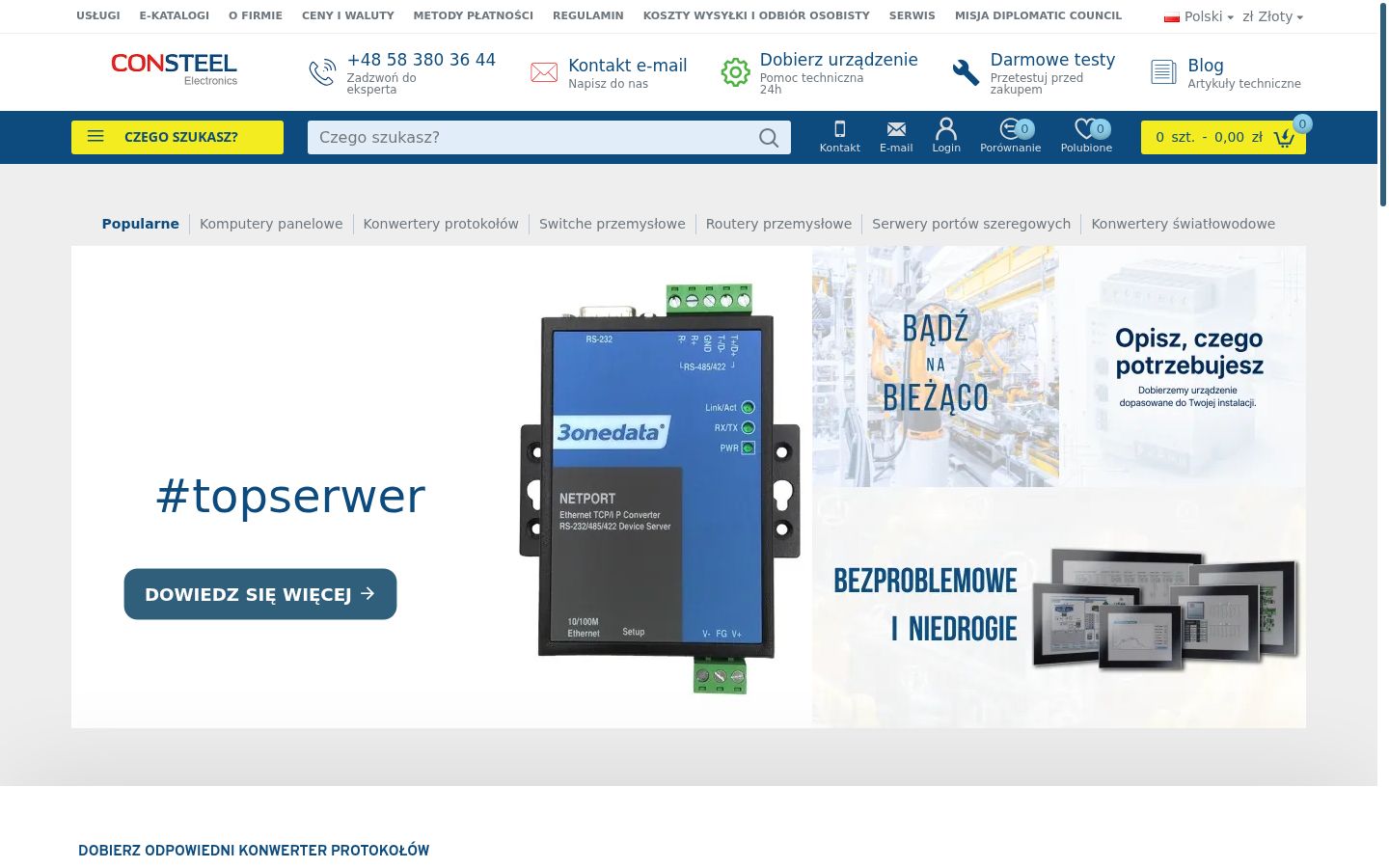
Task: Click DOBIERZ ODPOWIEDNI KONWERTER PROTOKOŁÓW heading
Action: (254, 851)
